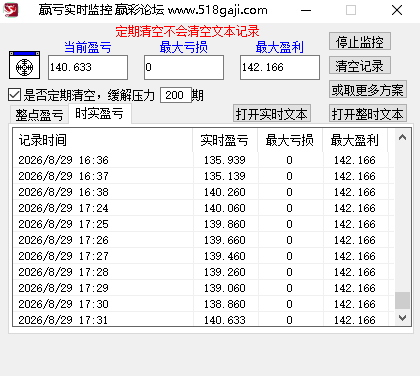Click the value 139.060
This screenshot has height=376, width=420.
tap(225, 288)
